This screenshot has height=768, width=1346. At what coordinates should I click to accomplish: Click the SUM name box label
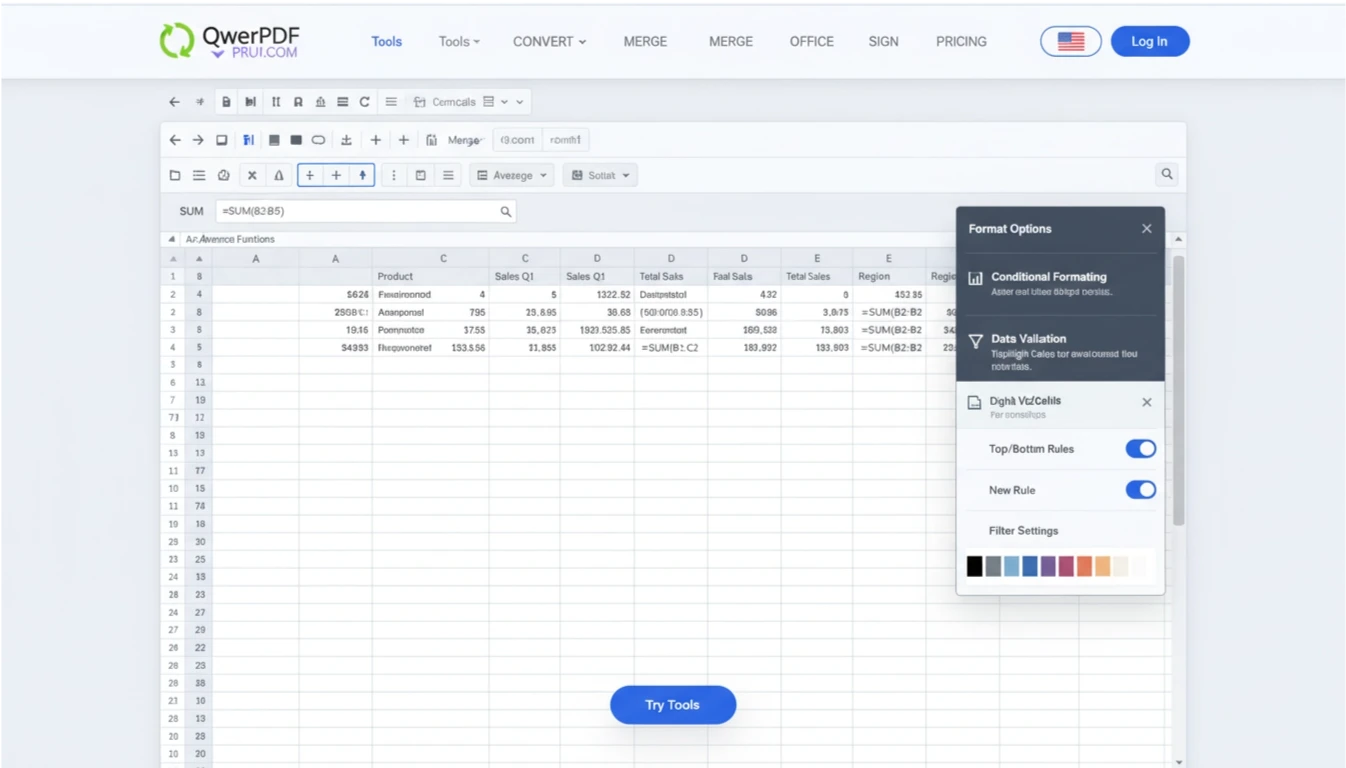click(191, 211)
